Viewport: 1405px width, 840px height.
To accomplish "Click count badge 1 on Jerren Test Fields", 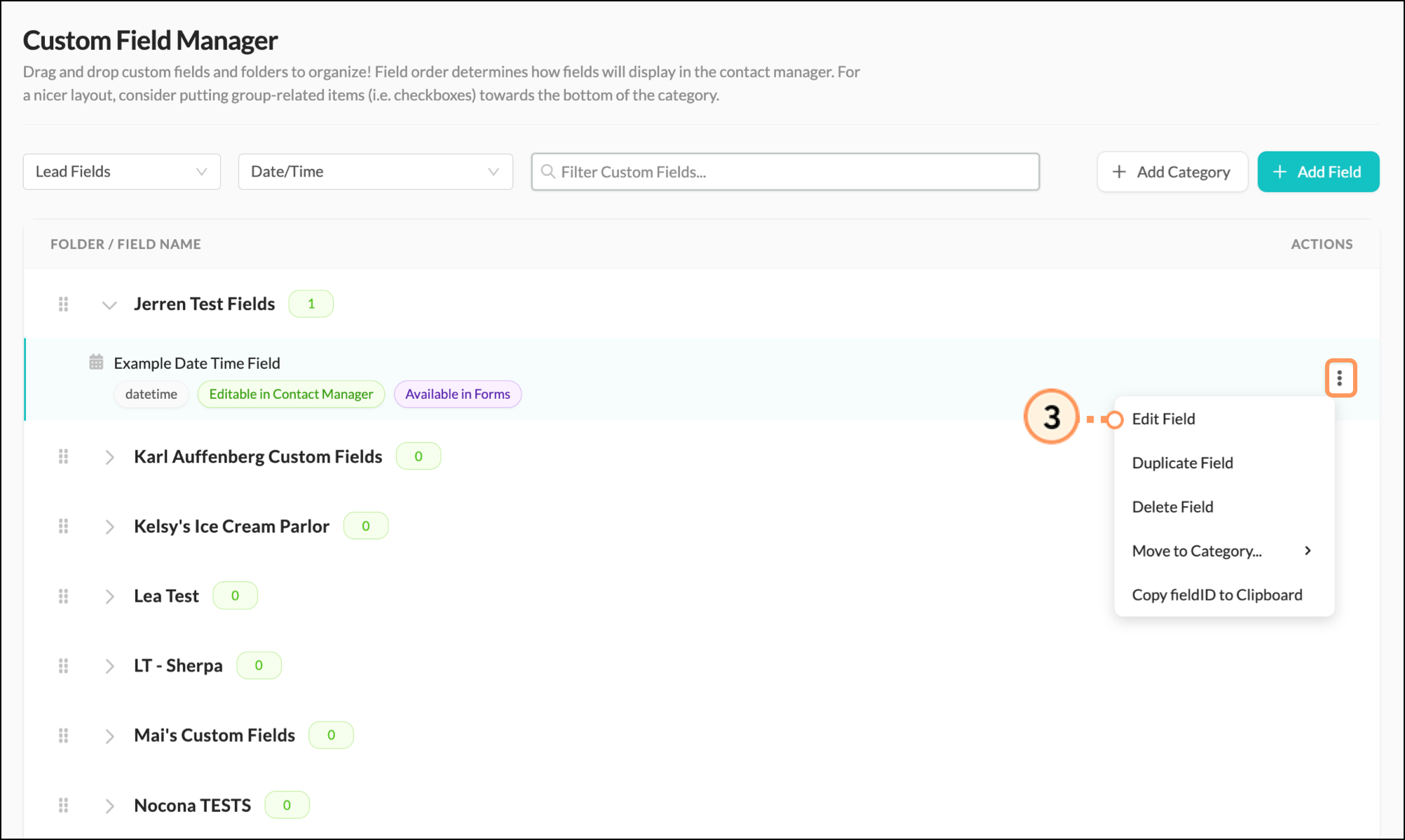I will click(x=311, y=304).
